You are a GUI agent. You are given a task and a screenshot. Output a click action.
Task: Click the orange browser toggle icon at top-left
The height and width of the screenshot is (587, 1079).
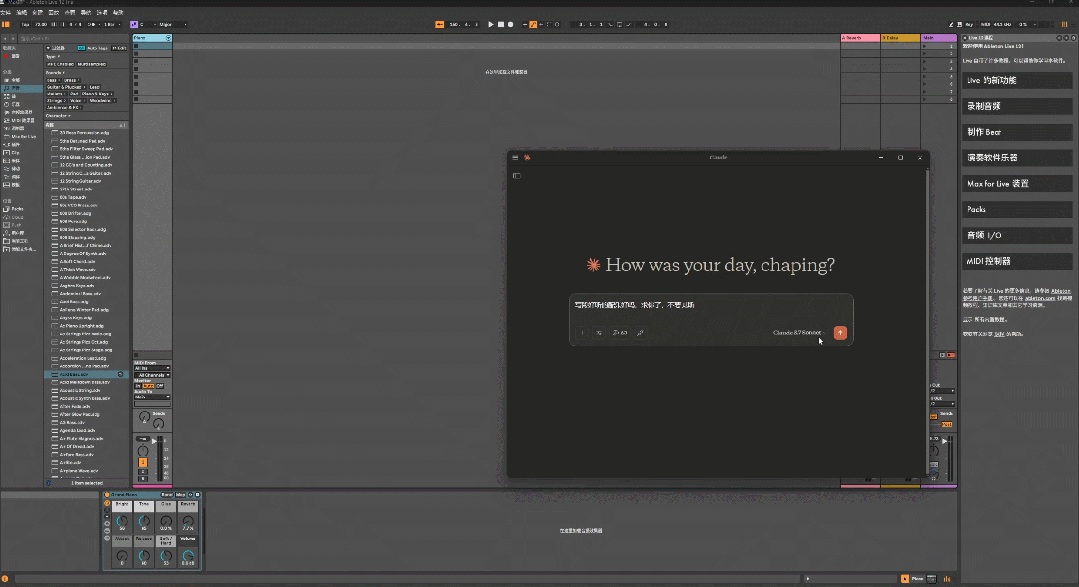pyautogui.click(x=7, y=24)
